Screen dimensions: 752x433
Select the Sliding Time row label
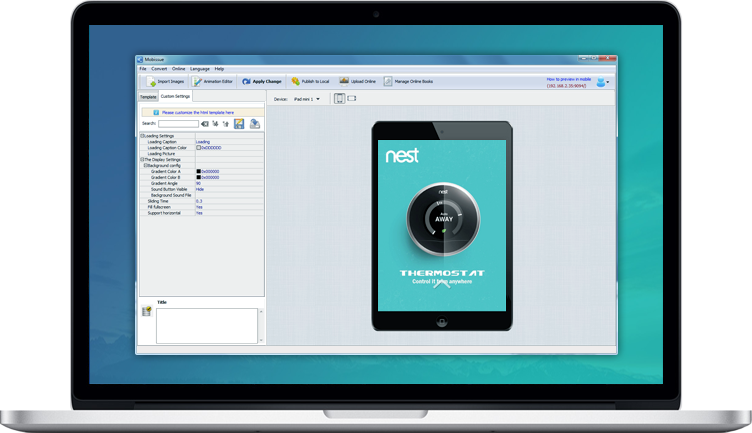tap(158, 201)
